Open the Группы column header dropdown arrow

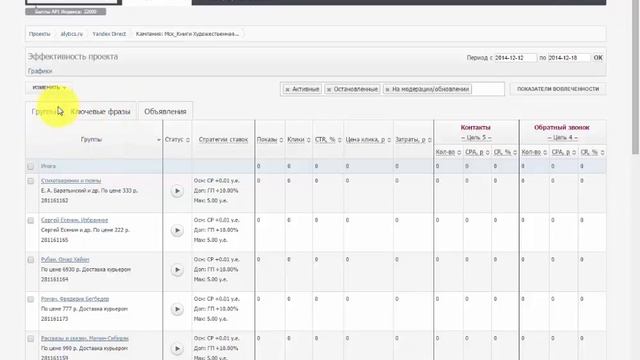[x=158, y=140]
